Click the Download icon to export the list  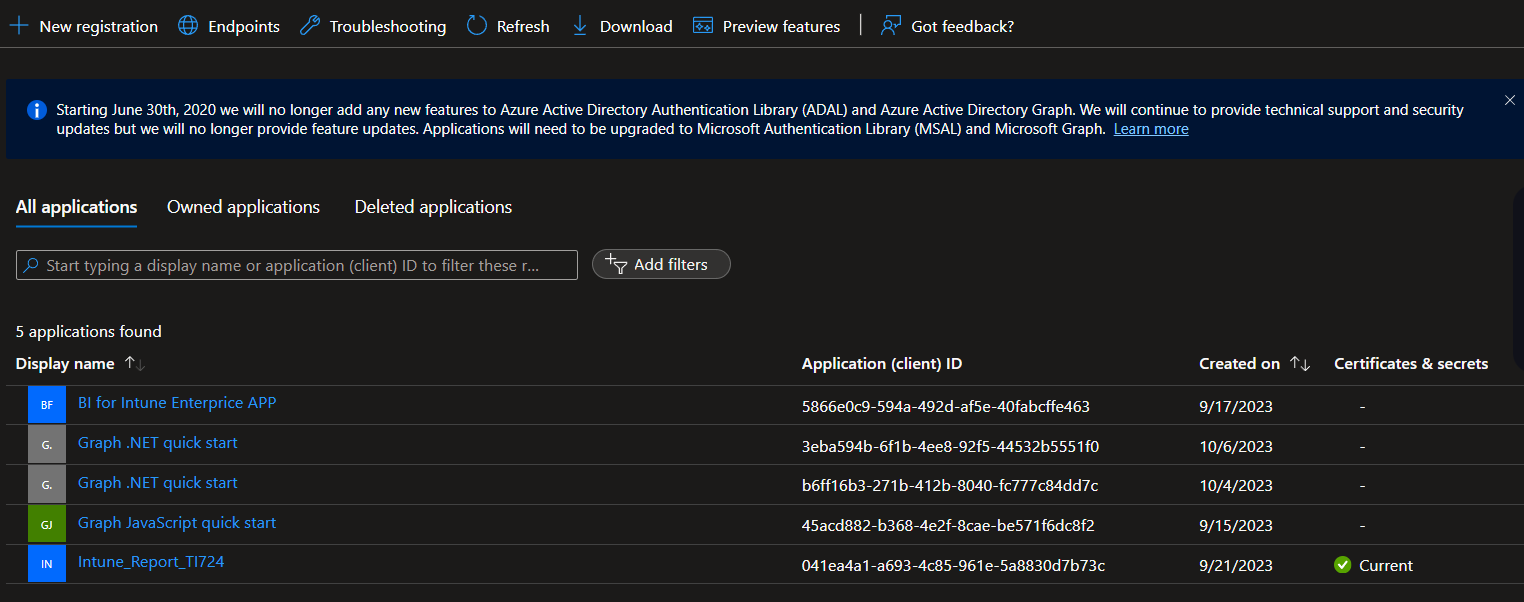point(580,25)
